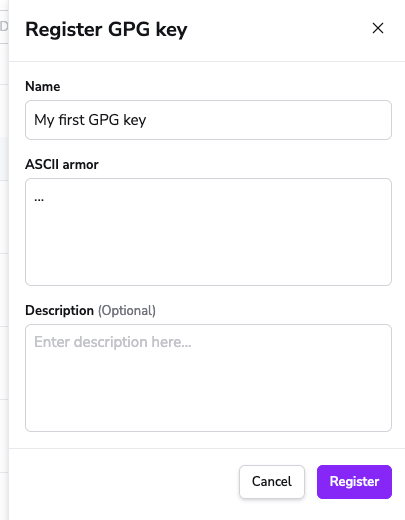Screen dimensions: 405x520
Task: Click the 'Register GPG key' dialog title
Action: click(x=106, y=29)
